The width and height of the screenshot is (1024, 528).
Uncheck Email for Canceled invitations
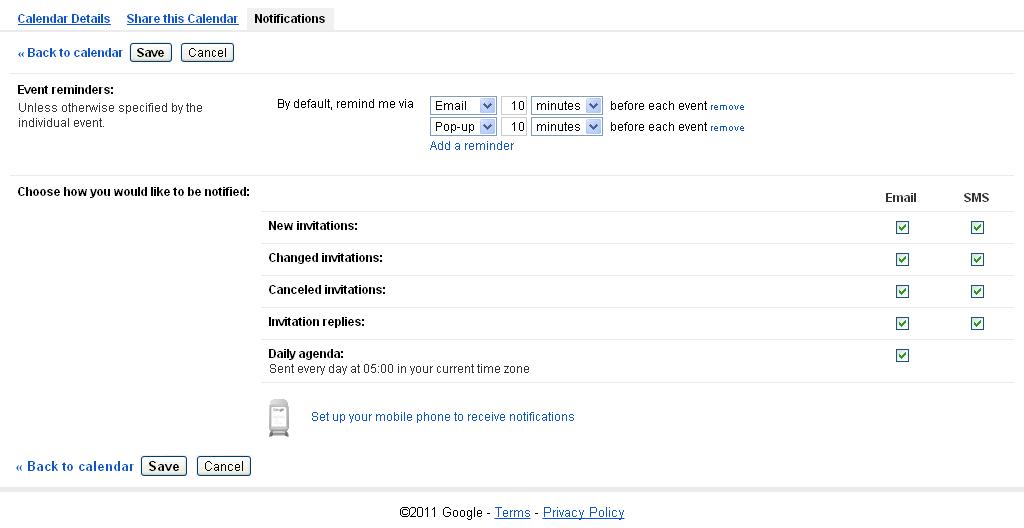902,291
